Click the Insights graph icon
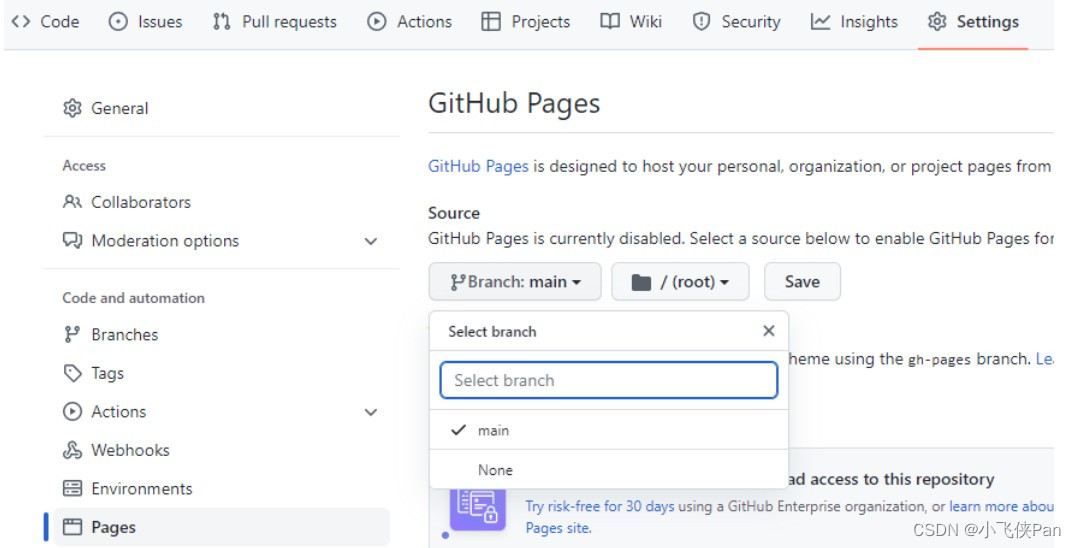Image resolution: width=1076 pixels, height=548 pixels. click(x=820, y=22)
